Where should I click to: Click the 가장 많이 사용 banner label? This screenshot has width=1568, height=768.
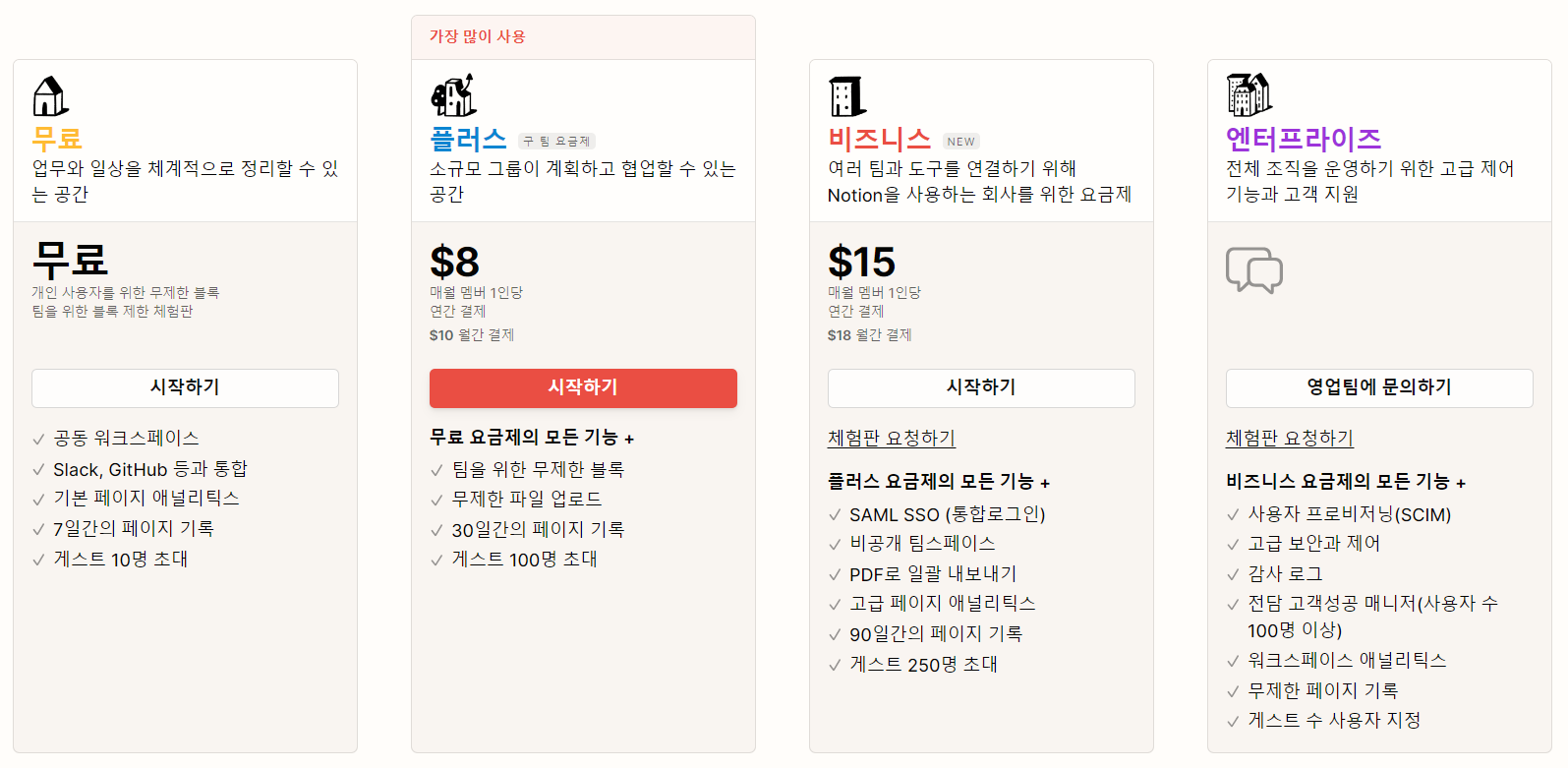click(x=478, y=36)
